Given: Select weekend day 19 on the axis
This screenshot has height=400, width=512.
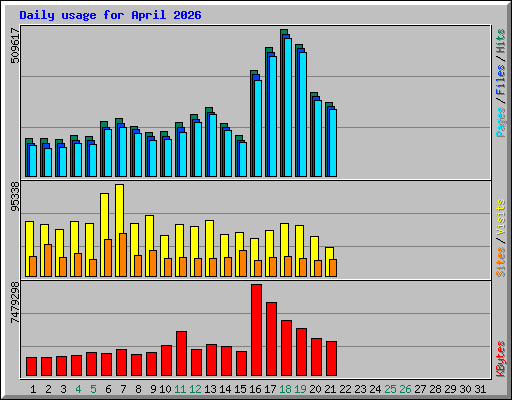Looking at the screenshot, I should click(x=300, y=389).
